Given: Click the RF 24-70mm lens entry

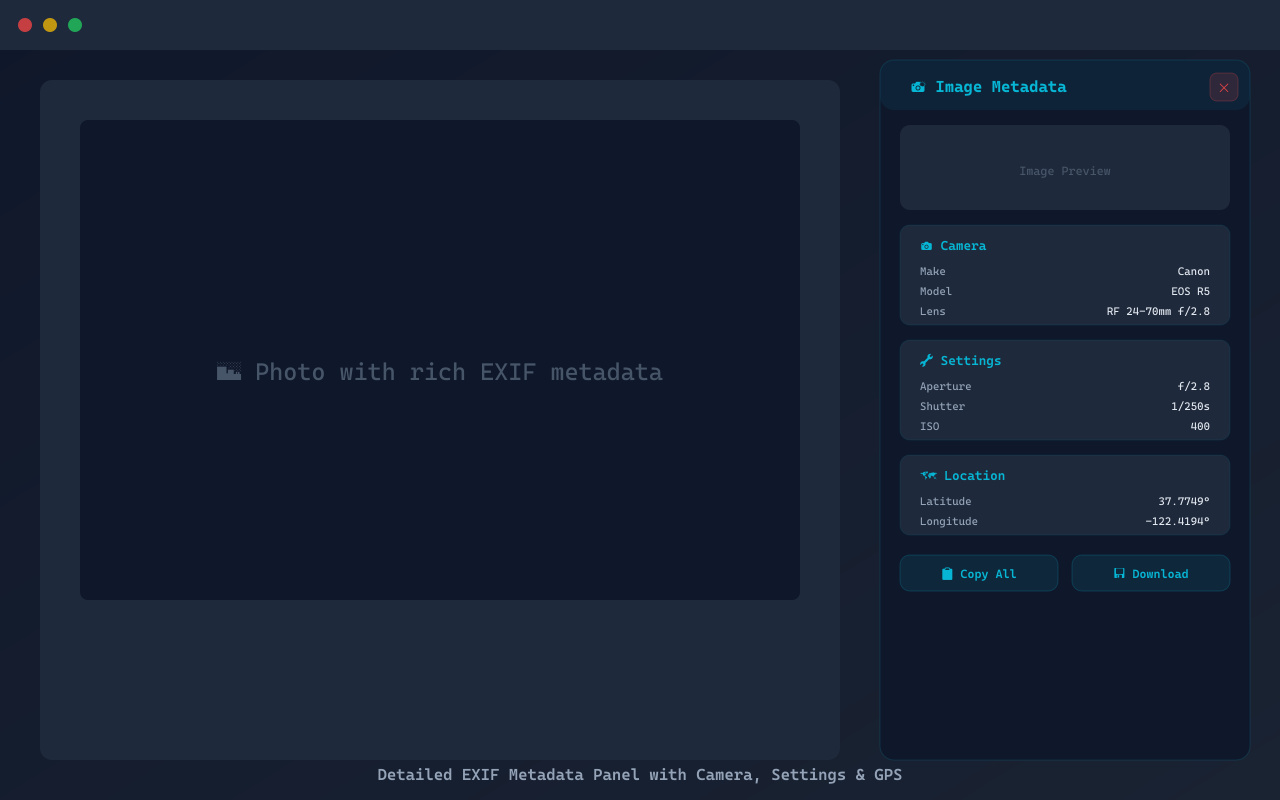Looking at the screenshot, I should pos(1158,311).
